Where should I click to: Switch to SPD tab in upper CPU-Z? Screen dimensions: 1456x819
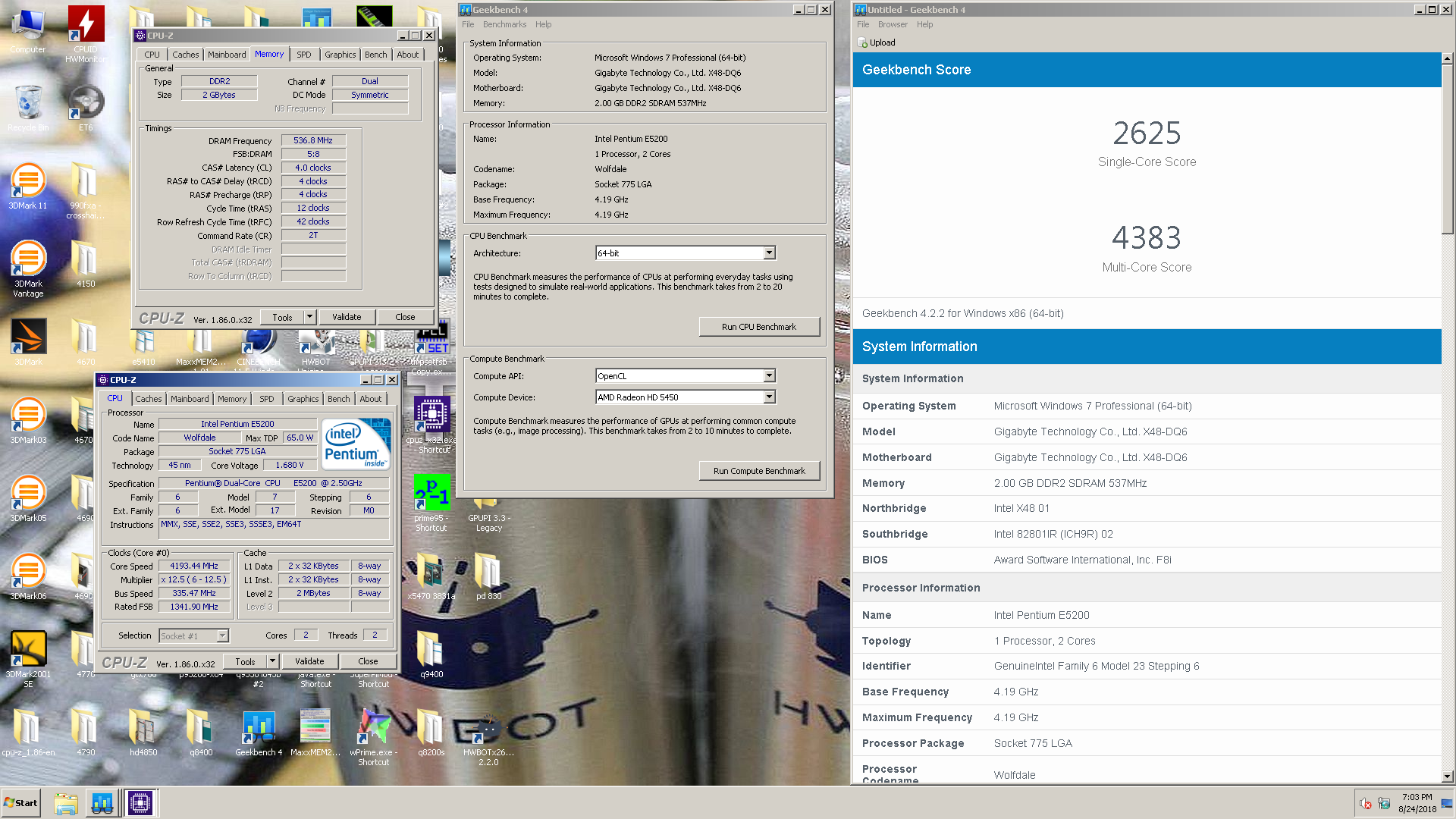pos(303,55)
